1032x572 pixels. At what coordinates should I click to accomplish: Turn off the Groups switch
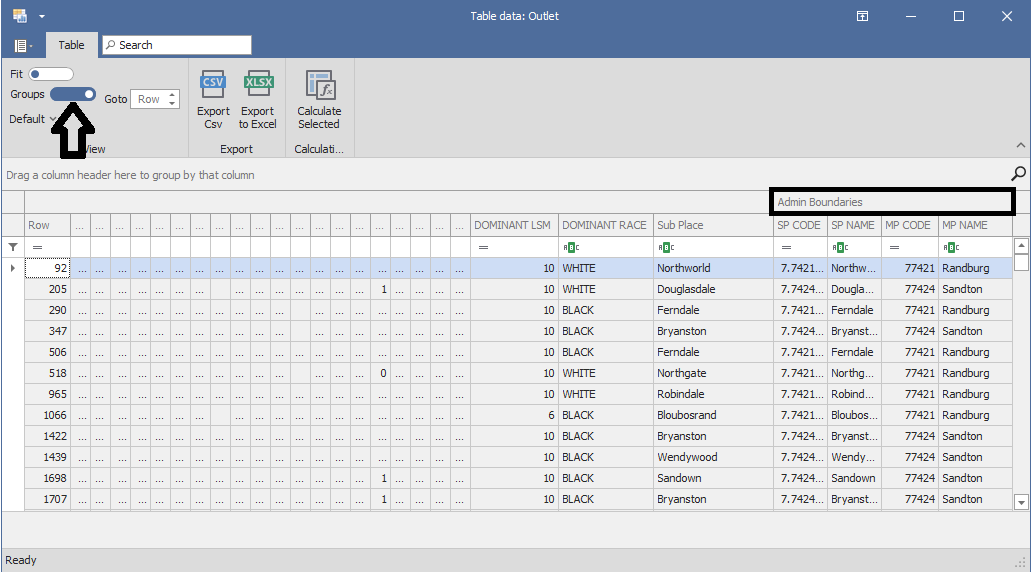coord(73,94)
